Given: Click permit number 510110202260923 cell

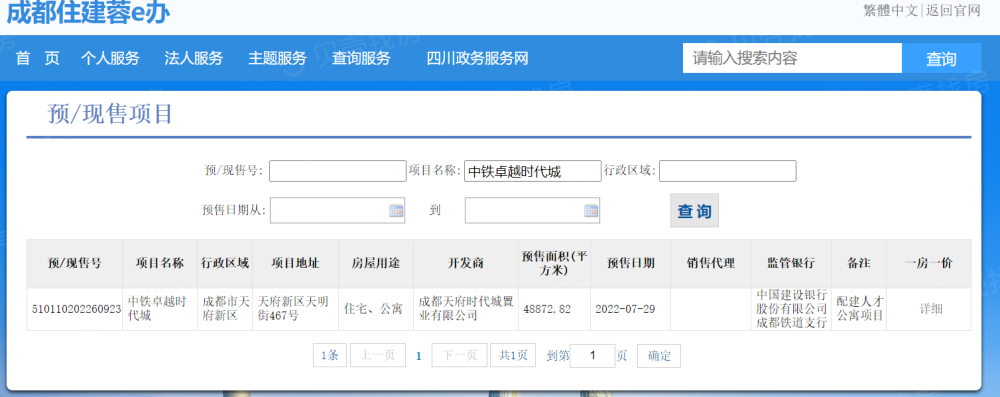Looking at the screenshot, I should [x=75, y=309].
